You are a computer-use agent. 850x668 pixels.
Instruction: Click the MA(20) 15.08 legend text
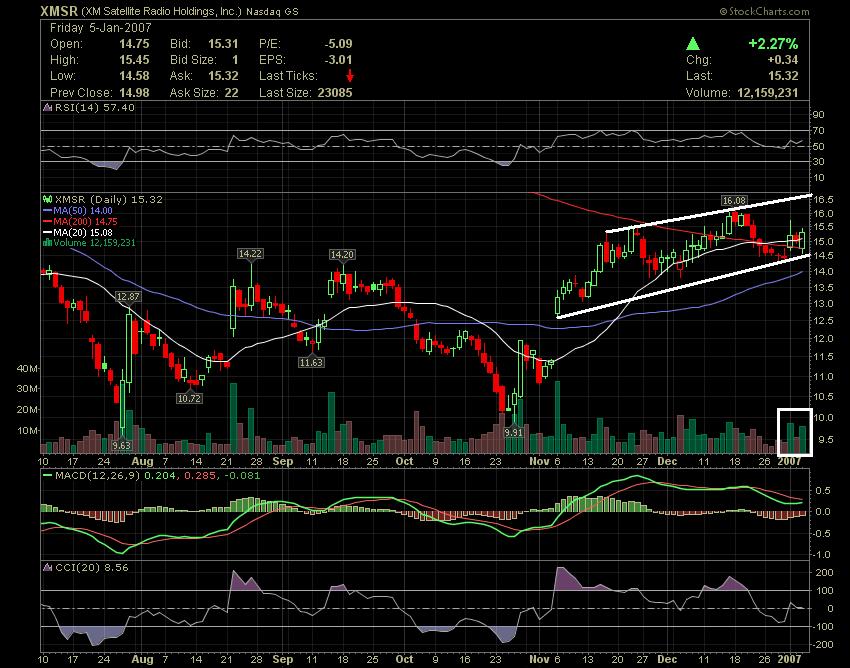tap(82, 233)
